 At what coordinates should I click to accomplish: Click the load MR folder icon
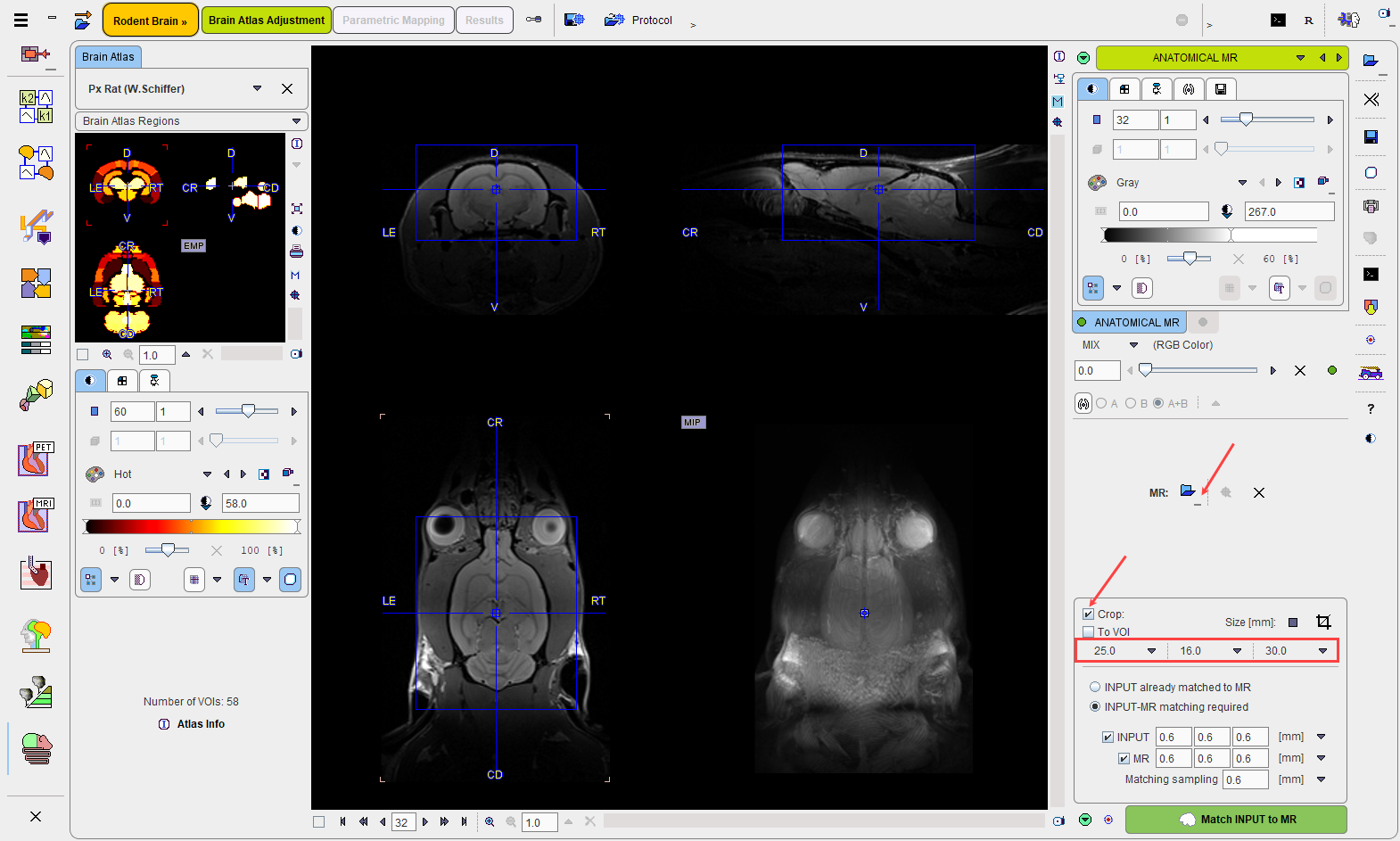point(1188,491)
